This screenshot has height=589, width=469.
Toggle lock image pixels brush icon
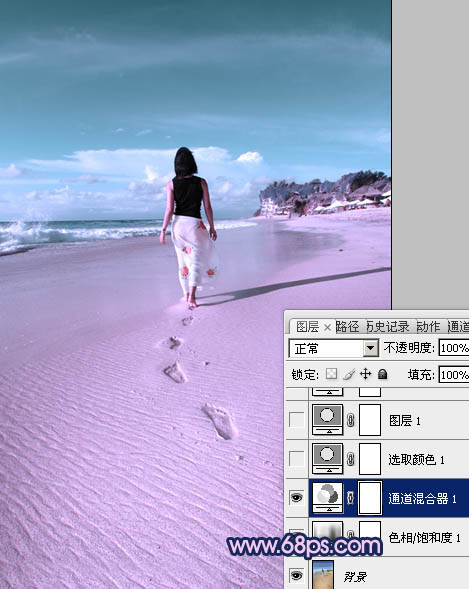[x=349, y=374]
